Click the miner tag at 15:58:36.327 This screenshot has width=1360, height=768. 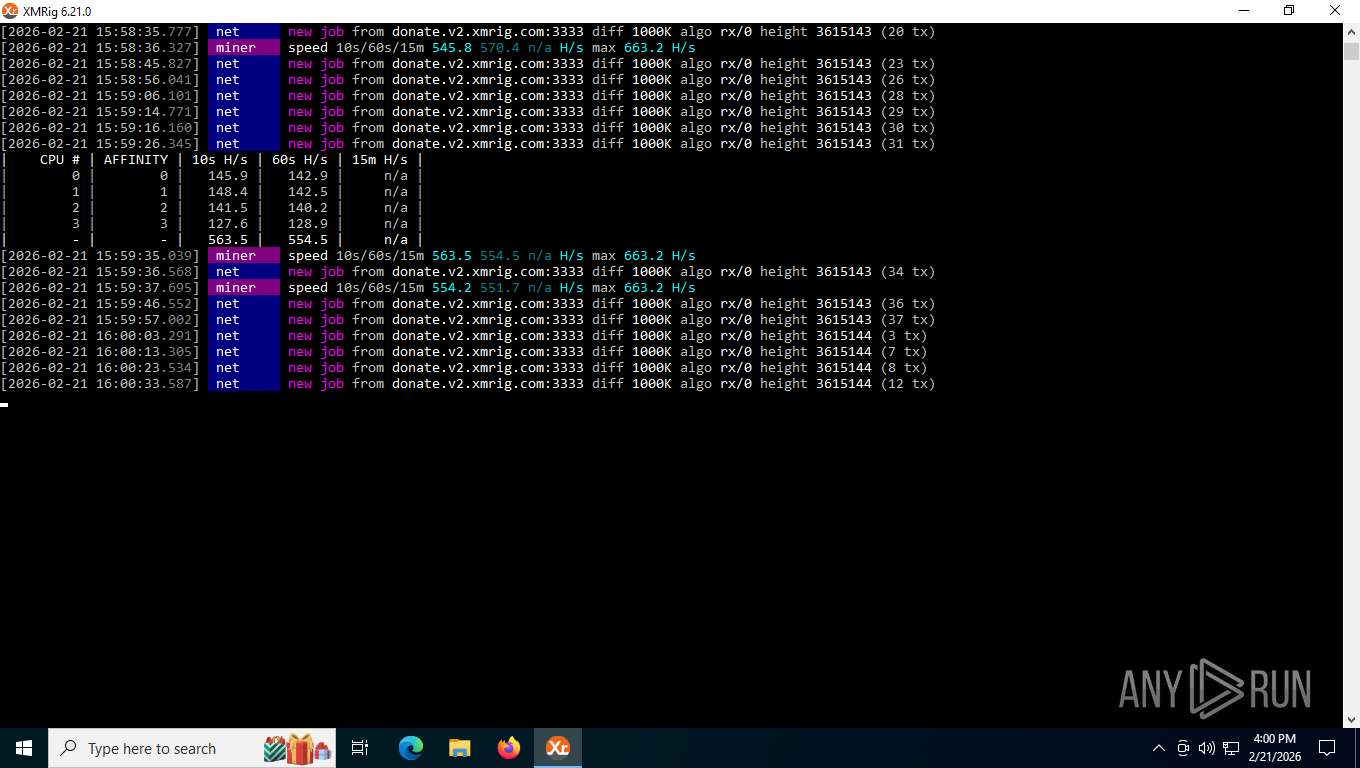(244, 48)
